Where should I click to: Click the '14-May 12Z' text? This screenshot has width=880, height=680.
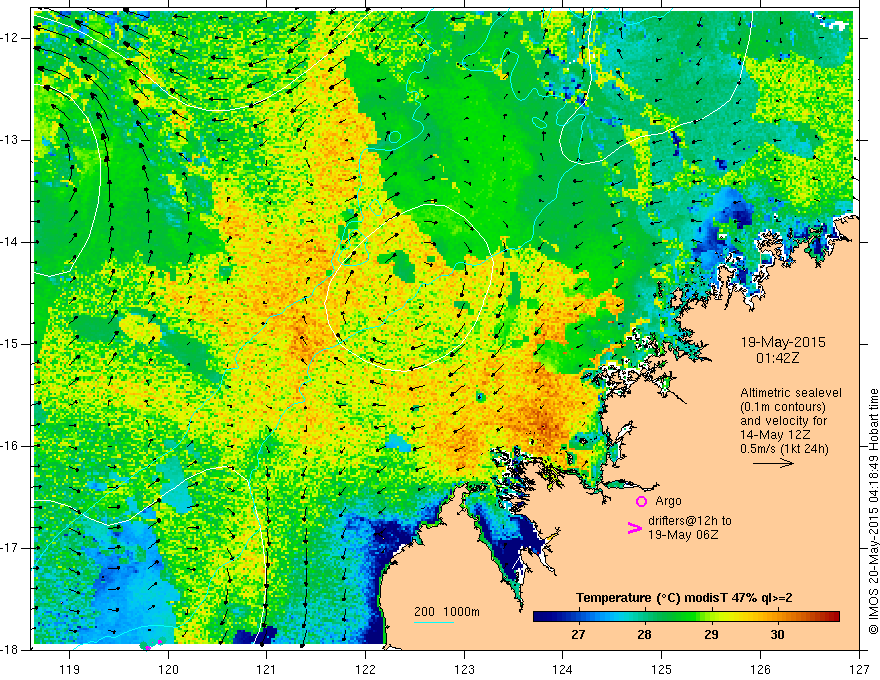coord(775,435)
